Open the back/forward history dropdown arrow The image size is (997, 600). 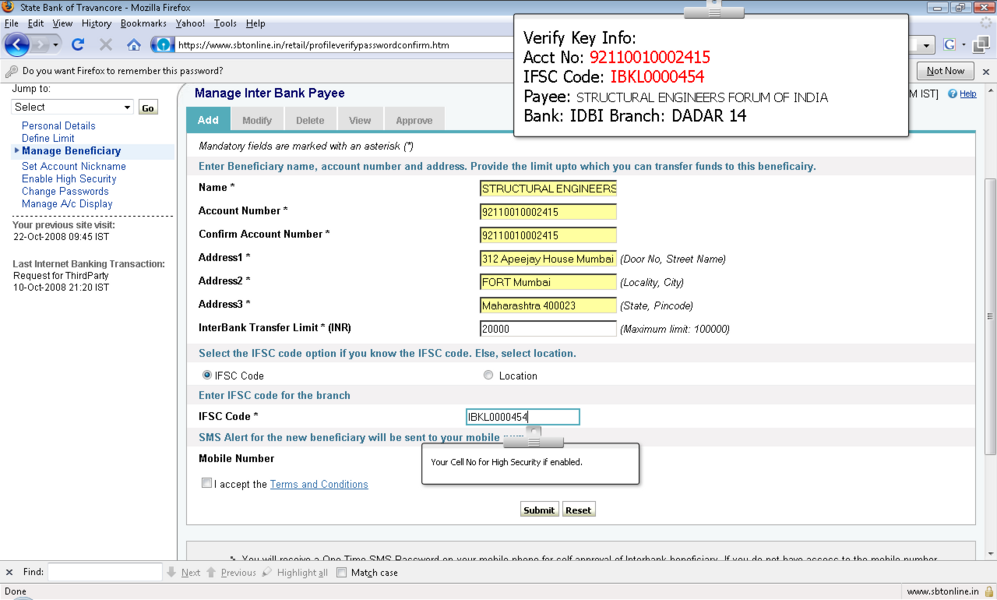[x=56, y=45]
